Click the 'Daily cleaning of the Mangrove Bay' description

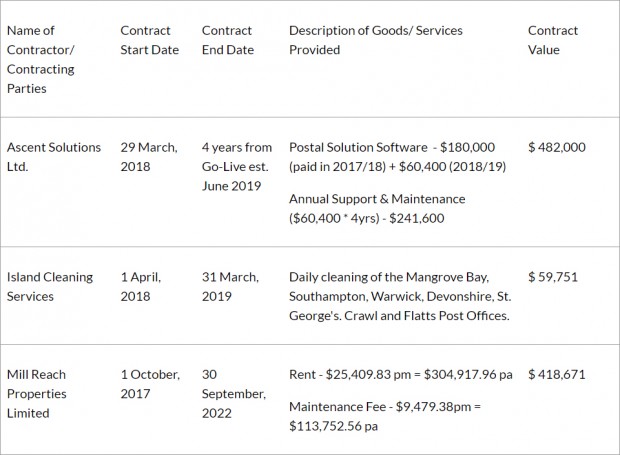point(400,296)
